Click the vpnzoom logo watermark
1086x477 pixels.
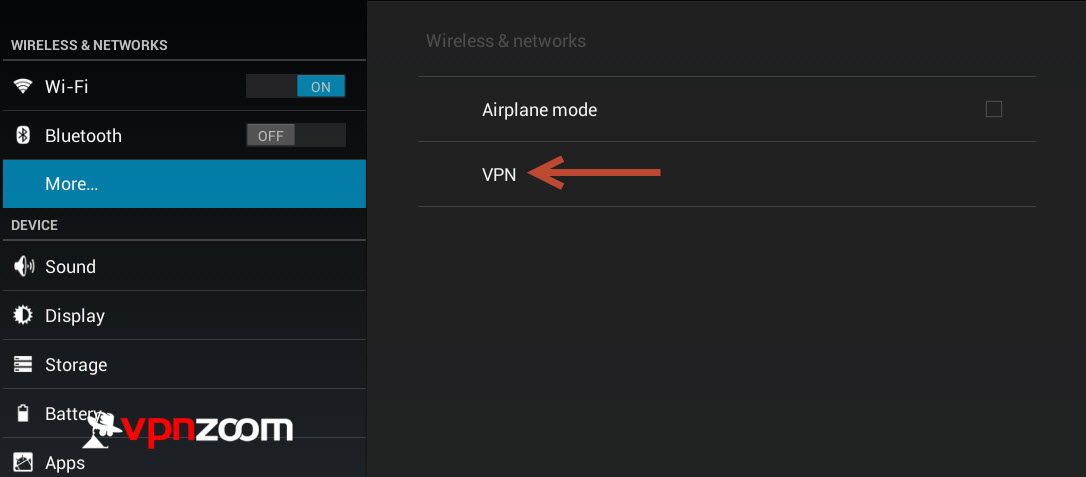(188, 429)
